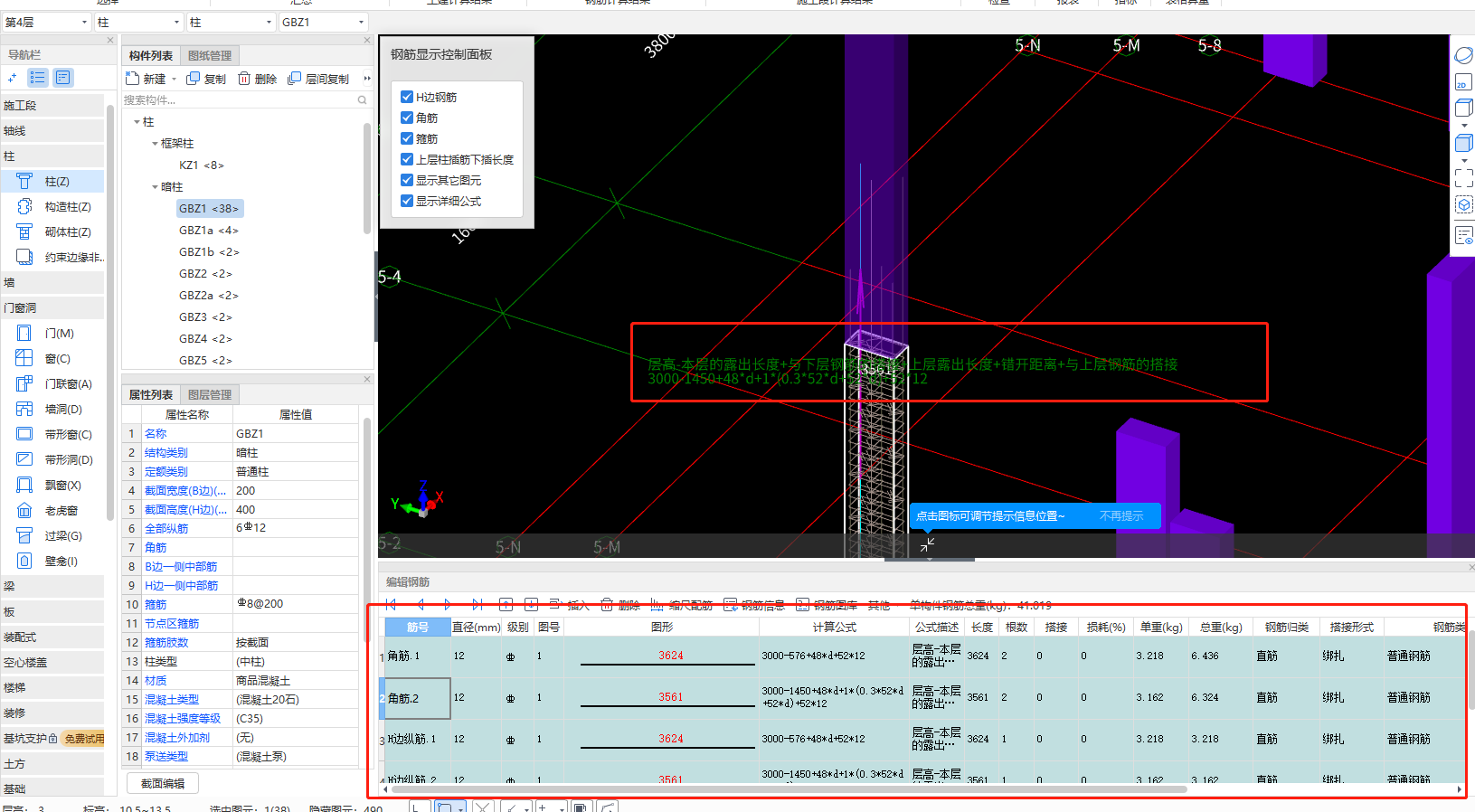Toggle 上层柱插筋下插长度 checkbox
Screen dimensions: 1475x812
pyautogui.click(x=407, y=158)
